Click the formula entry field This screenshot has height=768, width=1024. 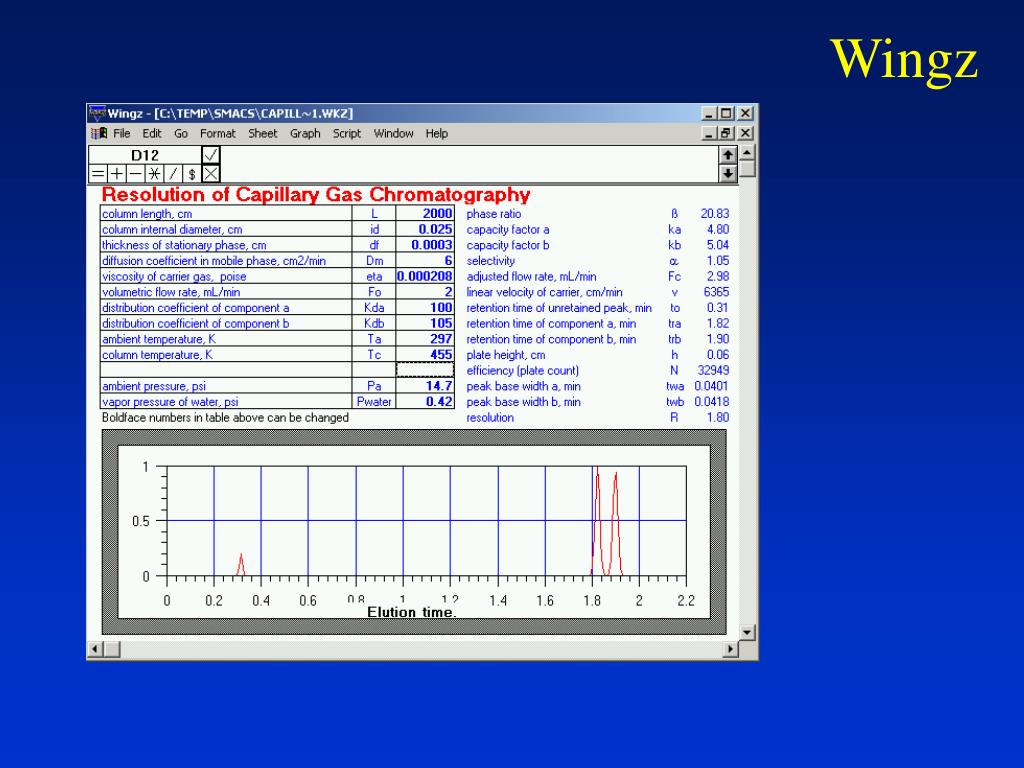point(469,165)
